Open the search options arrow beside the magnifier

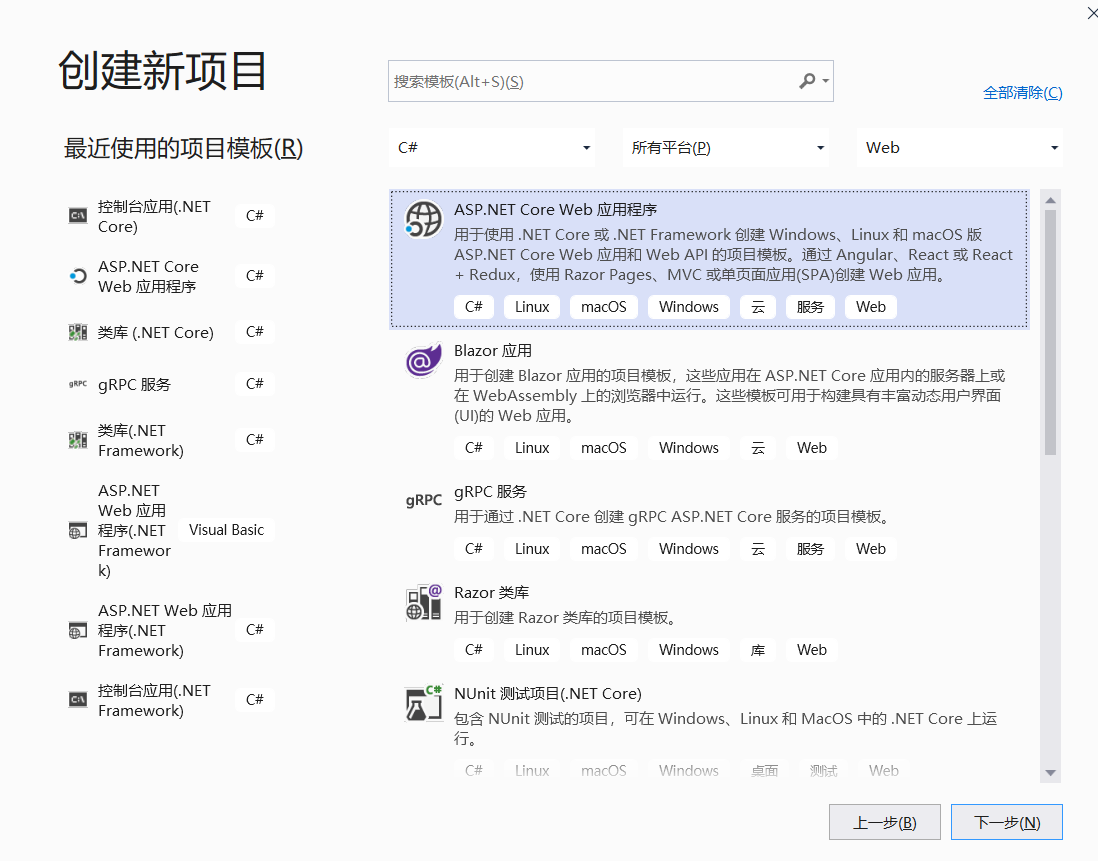[822, 80]
